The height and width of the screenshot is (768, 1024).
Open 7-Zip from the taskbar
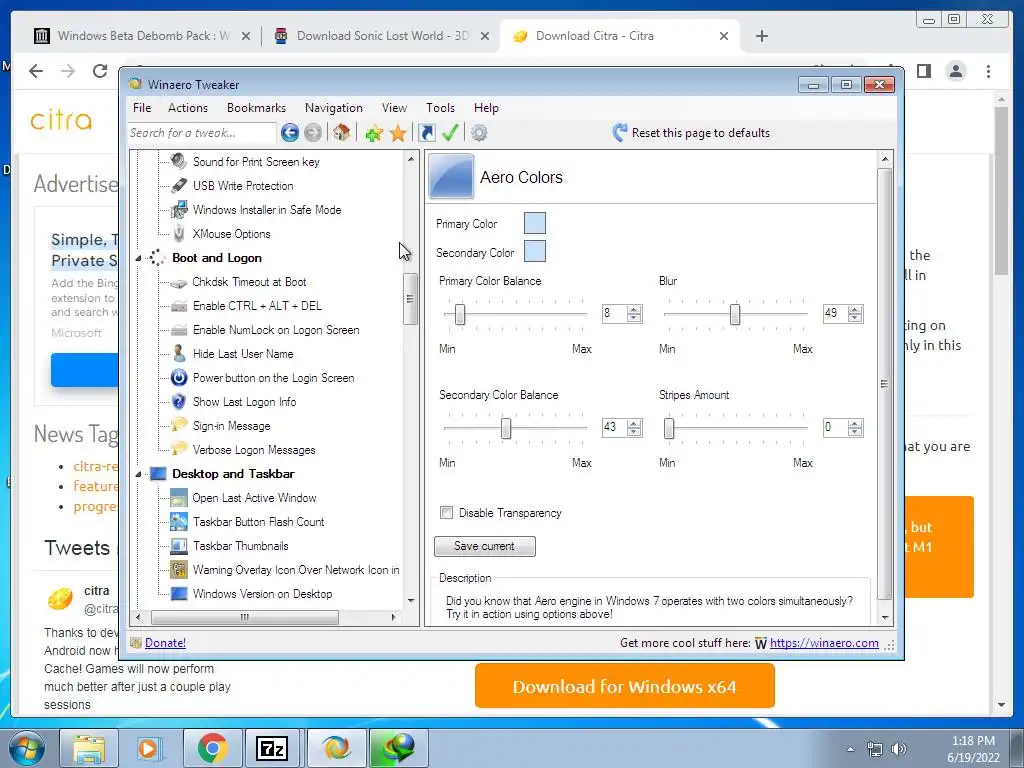pyautogui.click(x=272, y=748)
